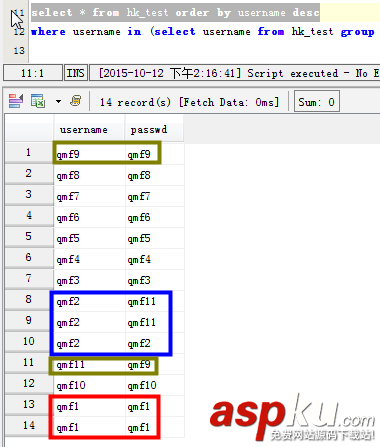Screen dimensions: 380x447
Task: Click passwd cell qmf11 in row 9
Action: [x=155, y=322]
